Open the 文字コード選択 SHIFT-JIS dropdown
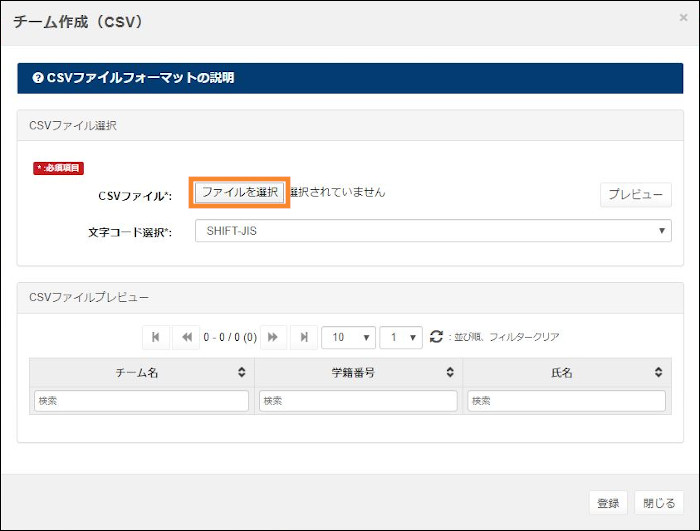Image resolution: width=700 pixels, height=531 pixels. (x=432, y=231)
